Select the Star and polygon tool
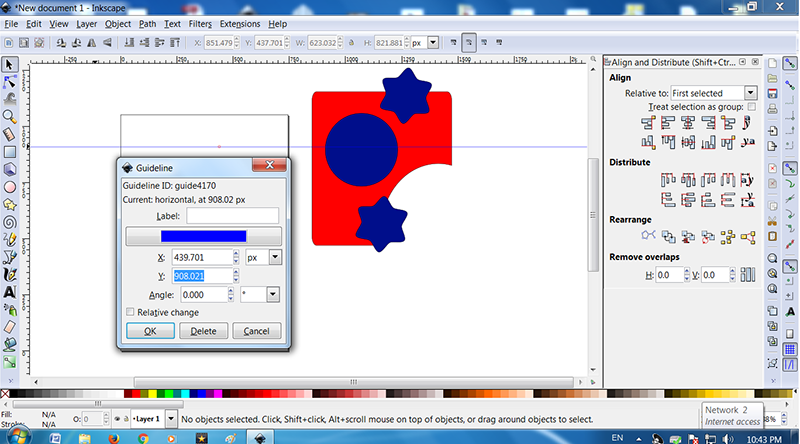The height and width of the screenshot is (444, 800). point(10,205)
